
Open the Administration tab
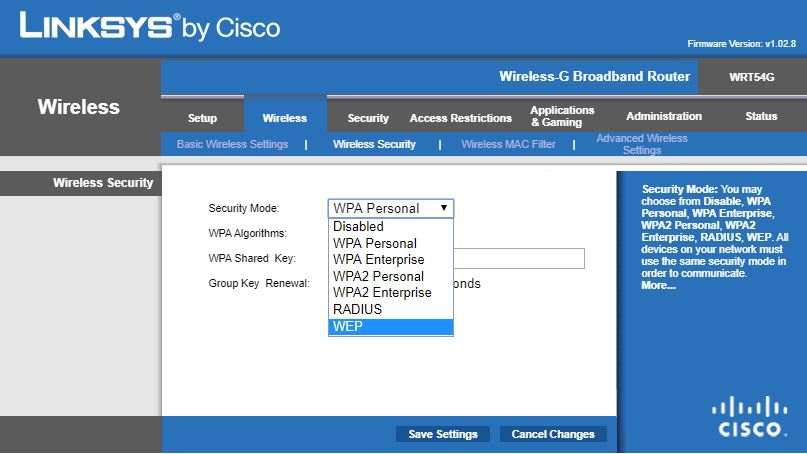(664, 116)
